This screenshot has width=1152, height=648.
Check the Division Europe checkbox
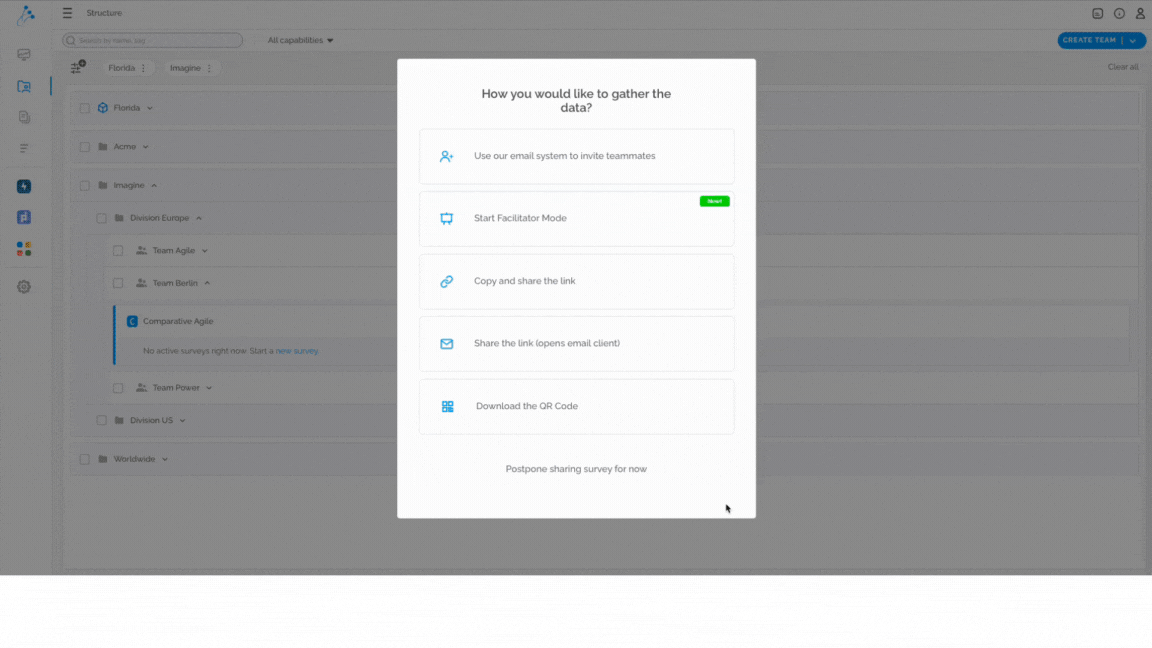101,218
